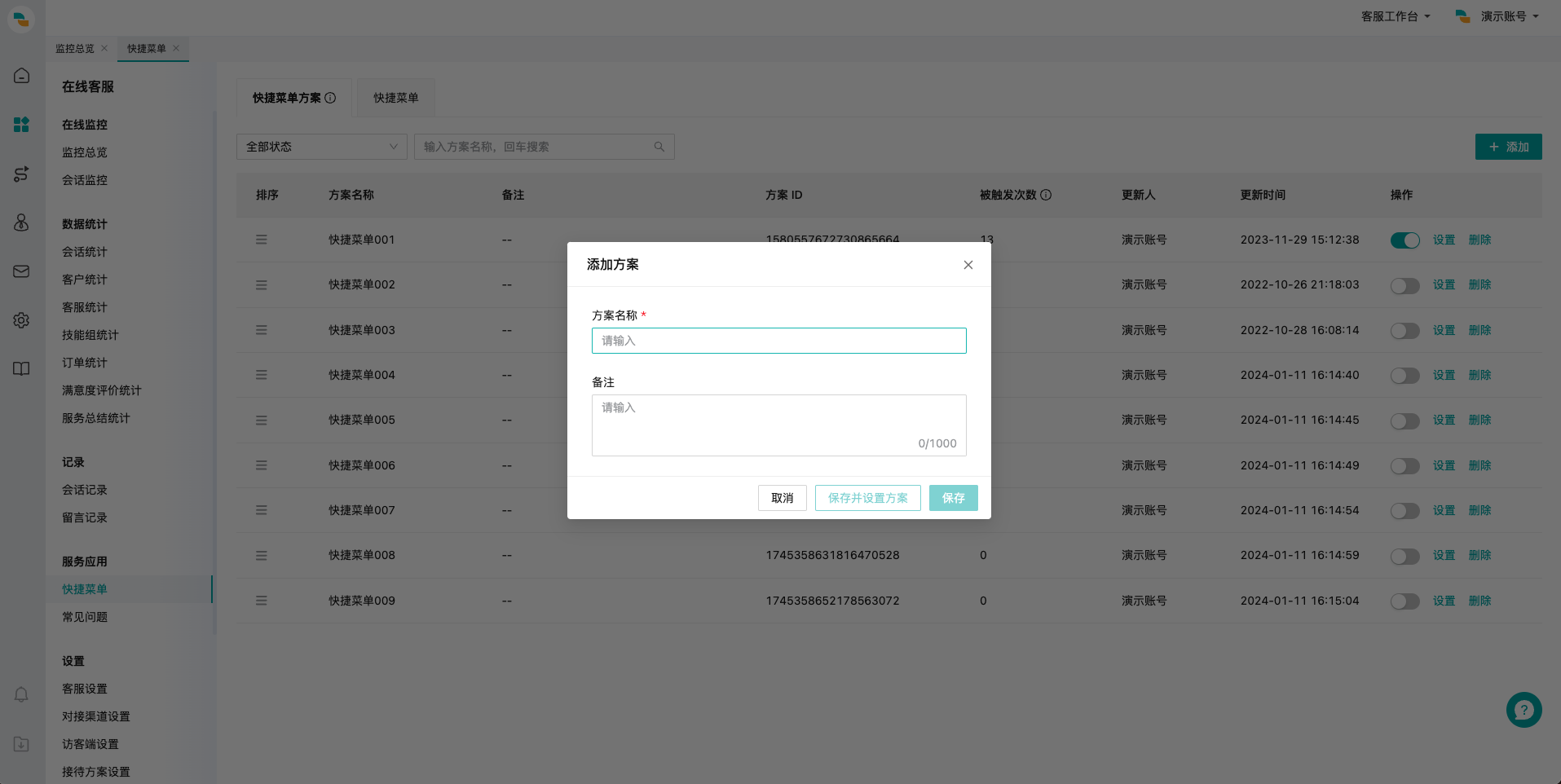Open 对接渠道设置 in the sidebar
Screen dimensions: 1561x784
(96, 716)
